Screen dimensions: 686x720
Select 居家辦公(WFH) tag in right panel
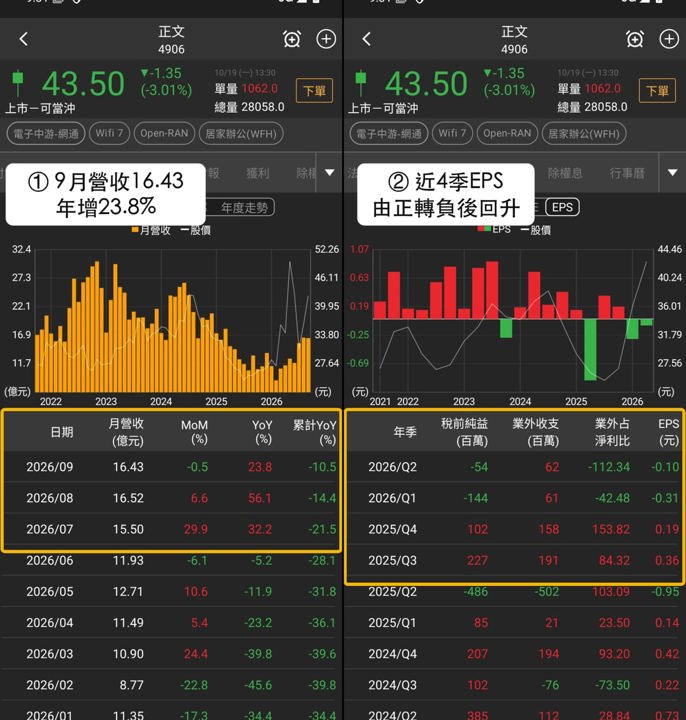pos(584,134)
